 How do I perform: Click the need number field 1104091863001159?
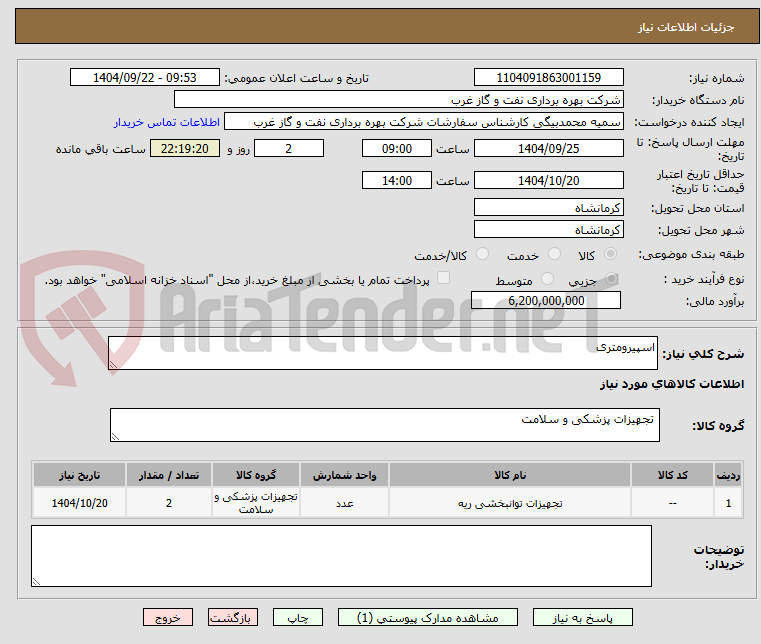pyautogui.click(x=548, y=77)
